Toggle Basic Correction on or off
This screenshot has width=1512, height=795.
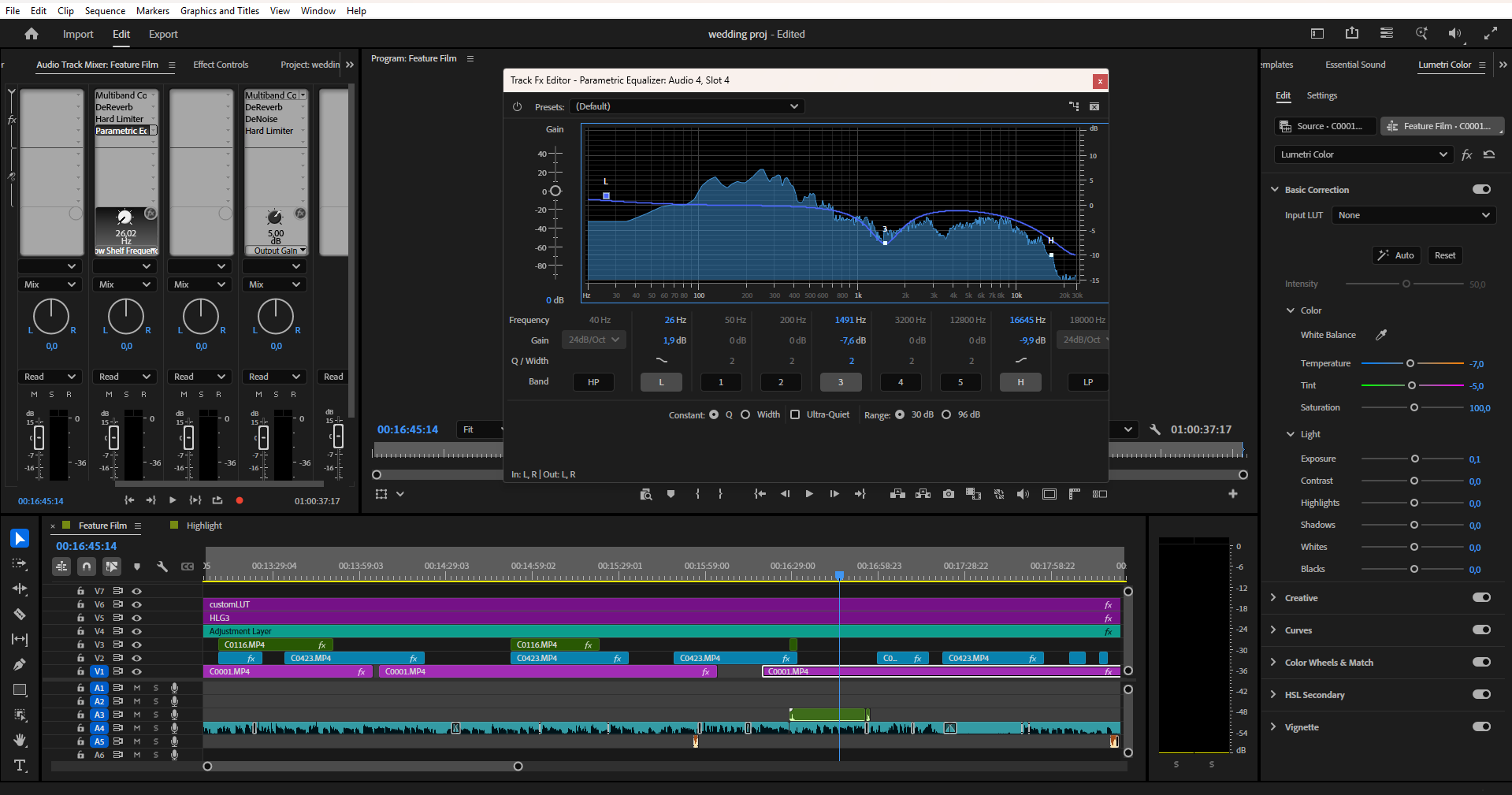tap(1481, 189)
